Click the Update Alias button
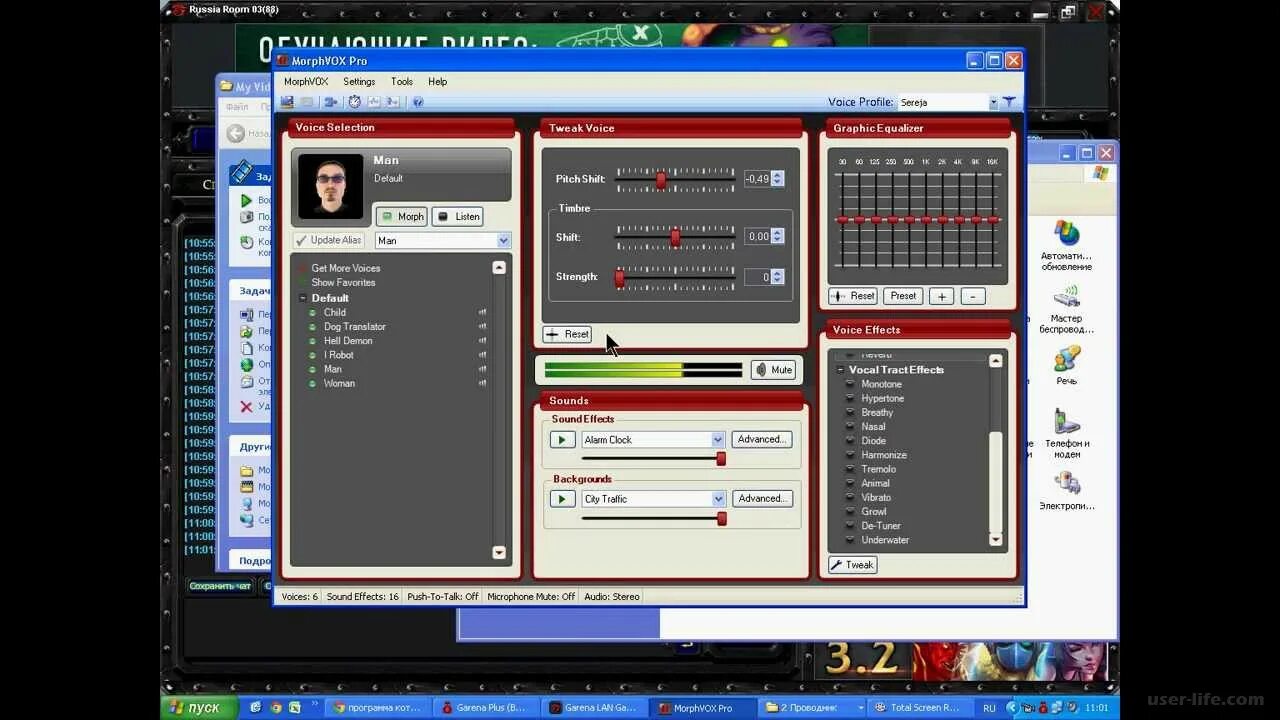 [x=329, y=240]
